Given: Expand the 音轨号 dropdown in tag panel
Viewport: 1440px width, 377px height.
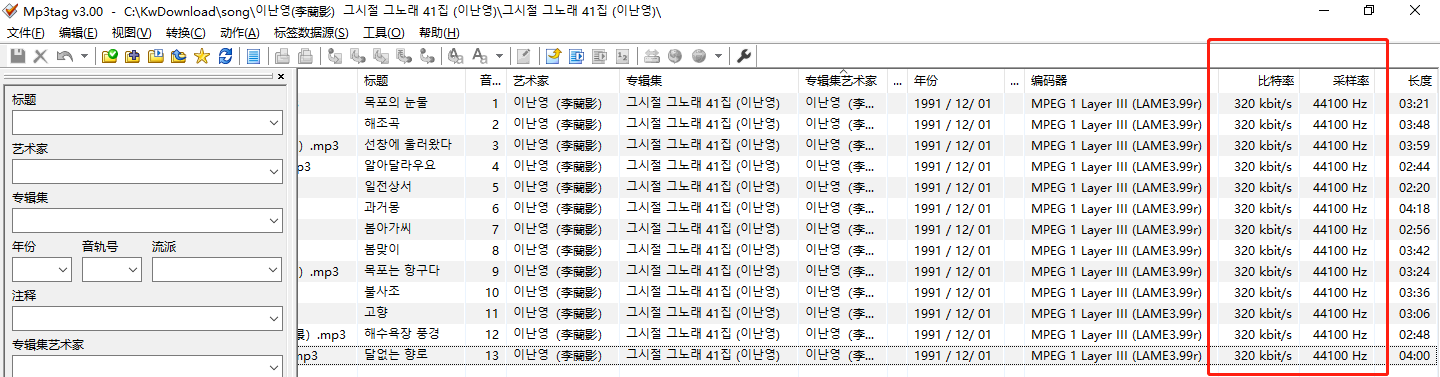Looking at the screenshot, I should point(132,269).
